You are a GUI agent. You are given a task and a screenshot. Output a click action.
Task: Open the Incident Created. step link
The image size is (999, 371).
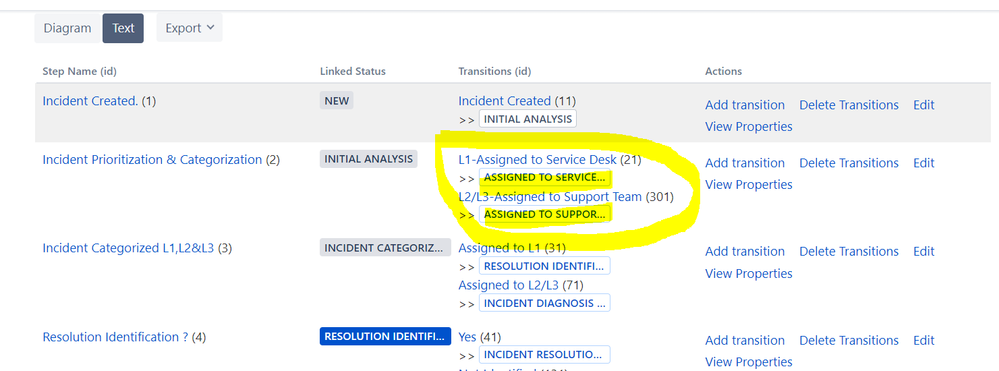click(90, 101)
